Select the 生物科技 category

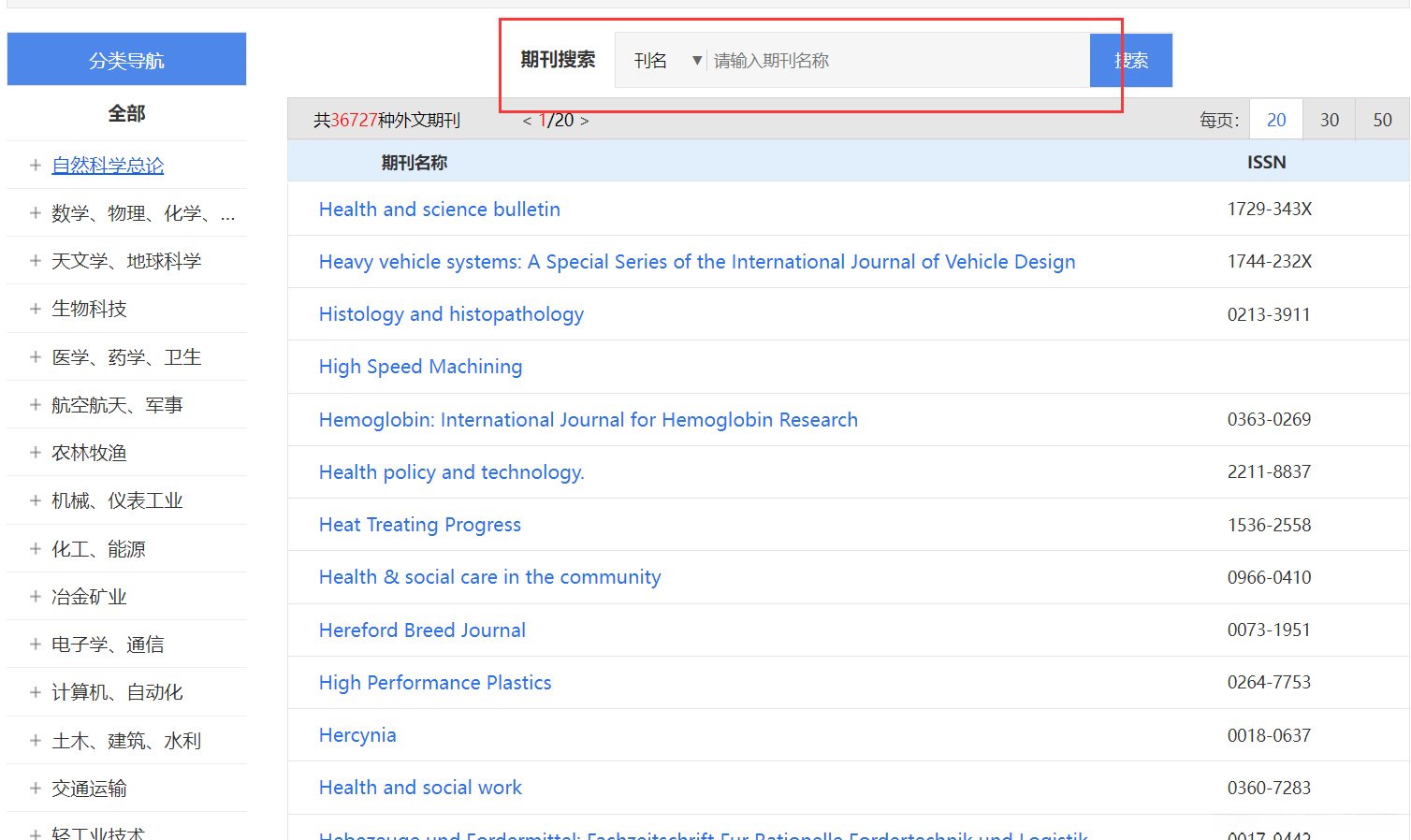pos(89,309)
